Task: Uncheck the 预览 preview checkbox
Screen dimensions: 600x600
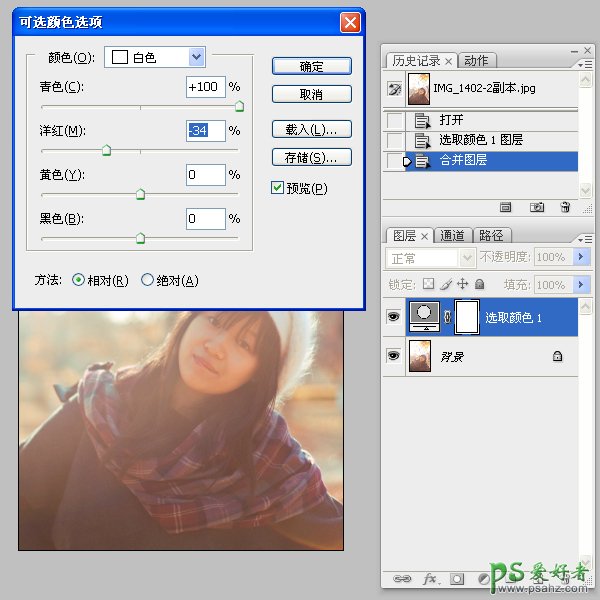Action: (277, 187)
